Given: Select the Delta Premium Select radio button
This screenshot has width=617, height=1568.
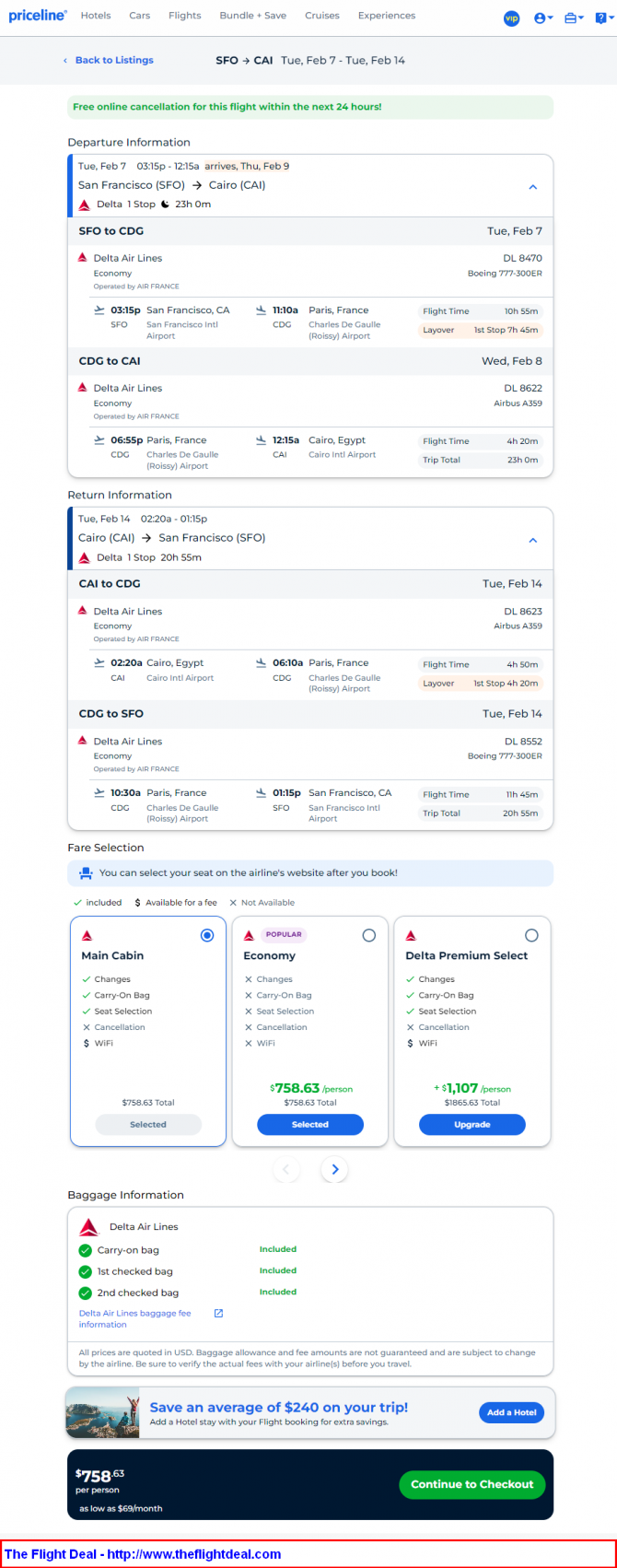Looking at the screenshot, I should click(x=531, y=935).
